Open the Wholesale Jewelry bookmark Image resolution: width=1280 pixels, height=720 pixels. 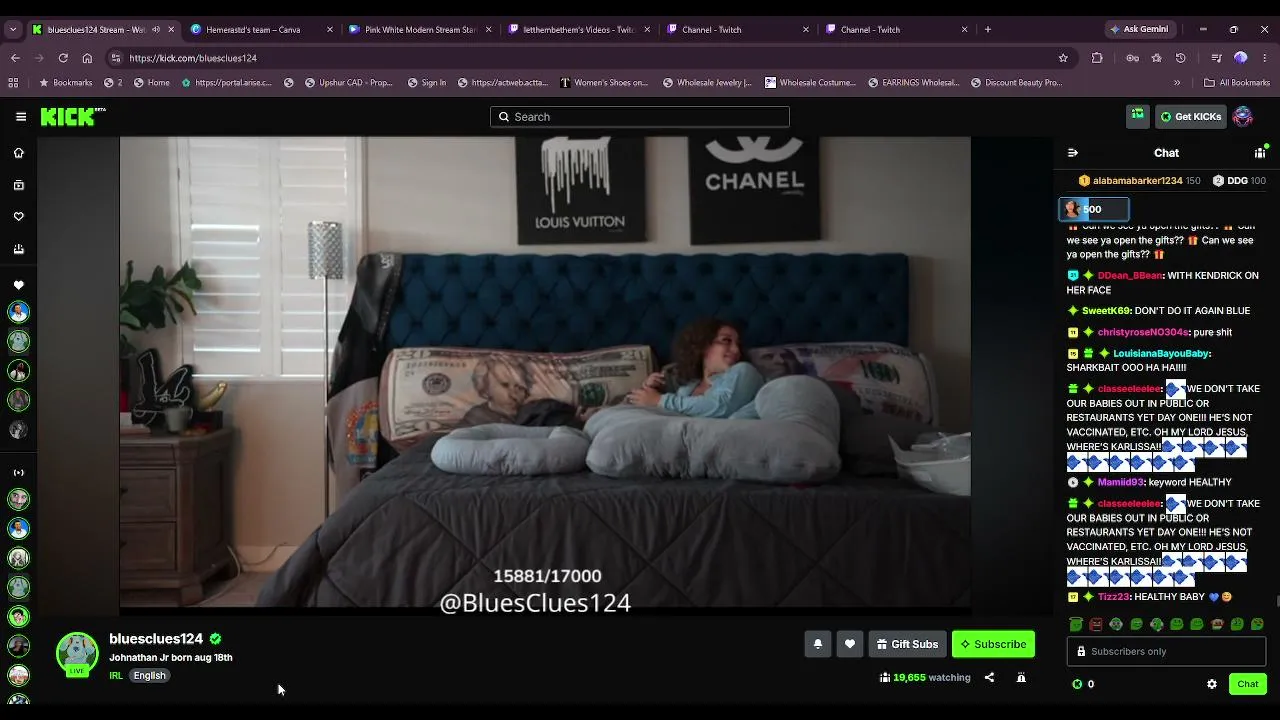(x=706, y=83)
